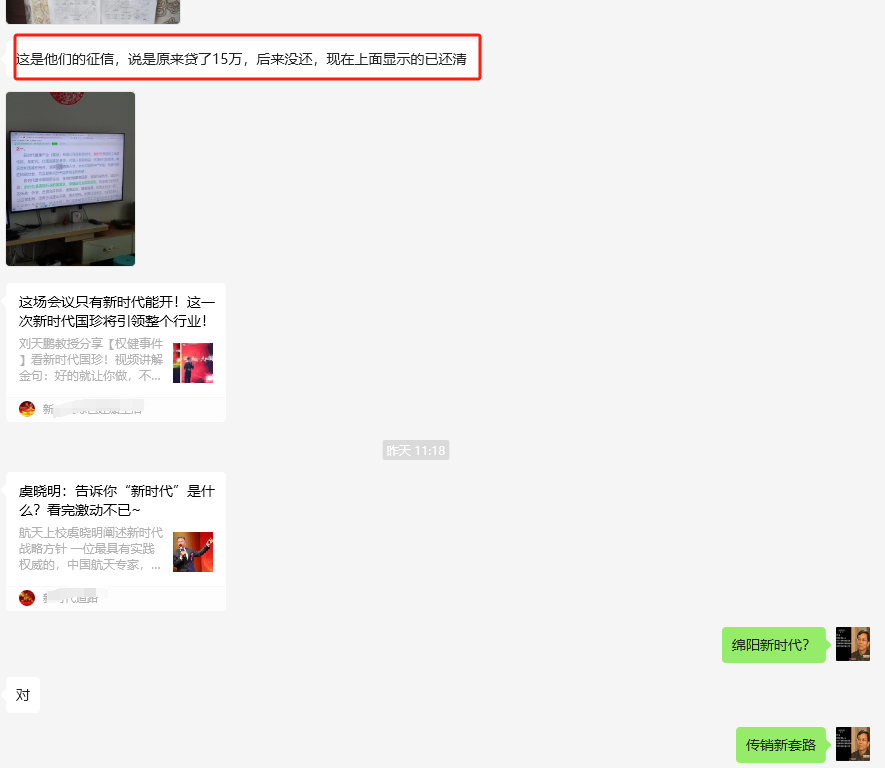Open article 告诉你"新时代"是什么
The width and height of the screenshot is (885, 768).
click(116, 501)
